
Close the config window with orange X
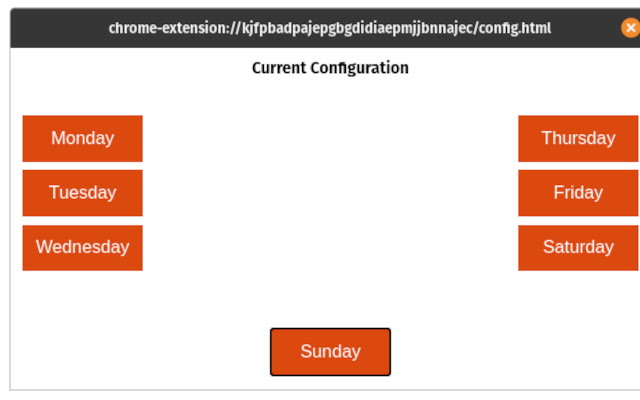point(630,28)
